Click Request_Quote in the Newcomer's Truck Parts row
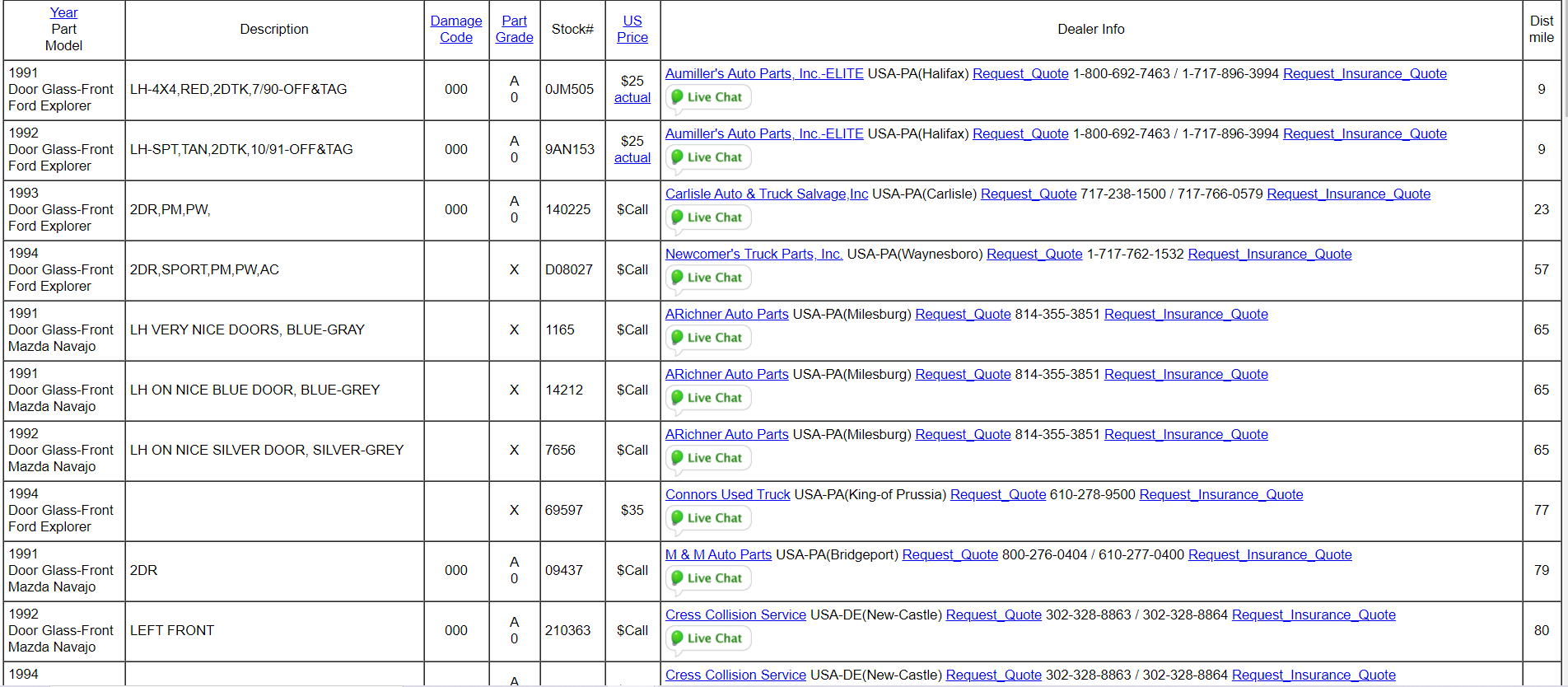The height and width of the screenshot is (687, 1568). point(1034,254)
